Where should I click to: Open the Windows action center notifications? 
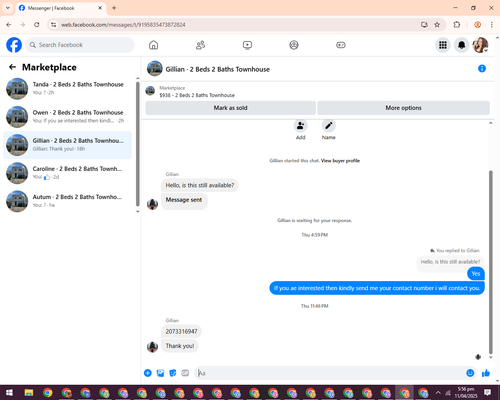coord(487,392)
